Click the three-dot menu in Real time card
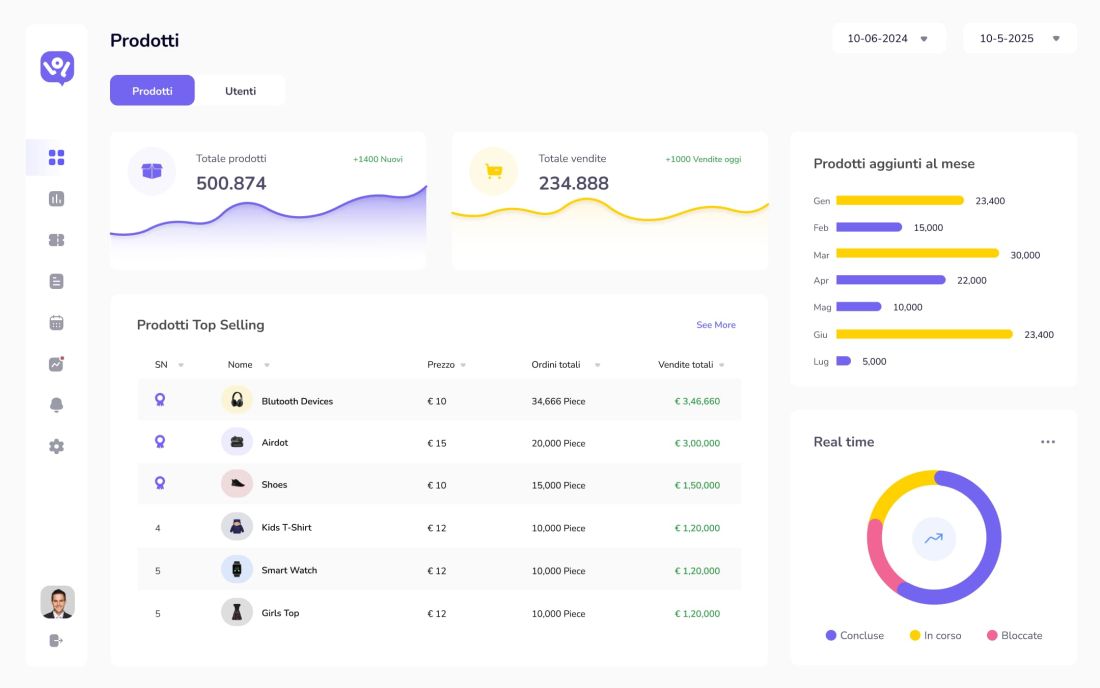This screenshot has height=688, width=1100. pyautogui.click(x=1047, y=442)
